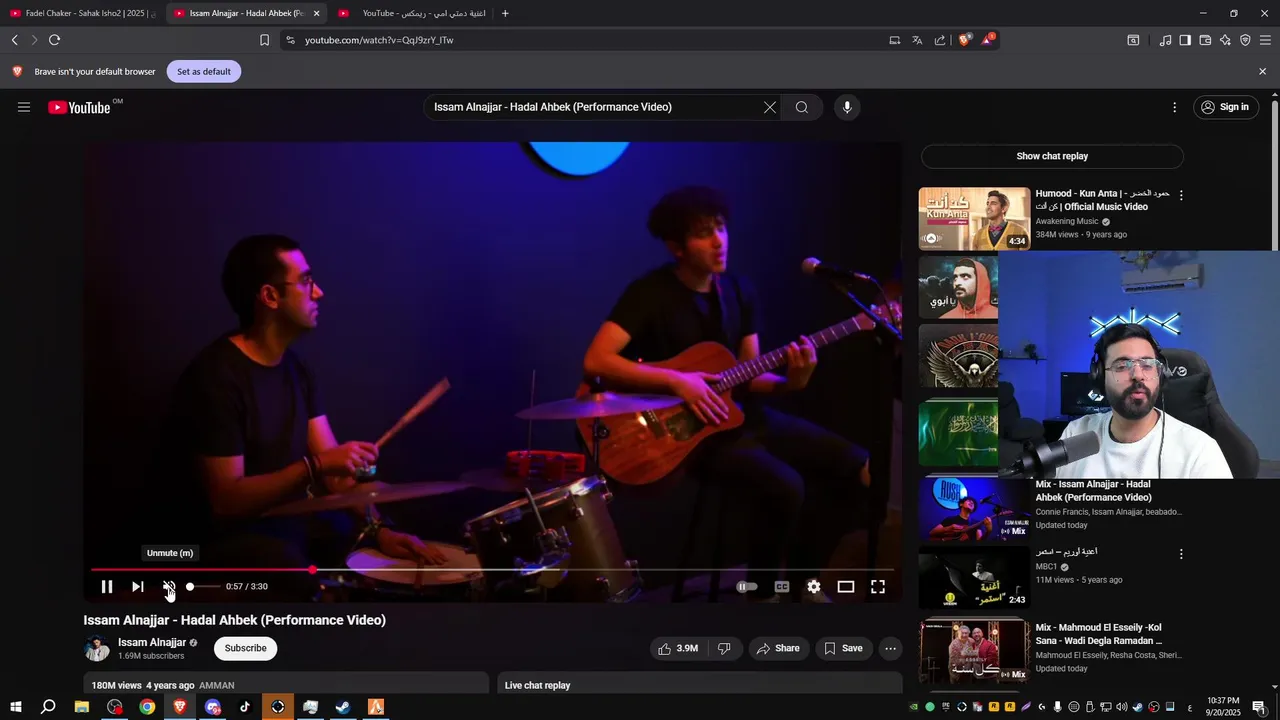Skip to next video in player
Image resolution: width=1280 pixels, height=720 pixels.
pyautogui.click(x=138, y=587)
